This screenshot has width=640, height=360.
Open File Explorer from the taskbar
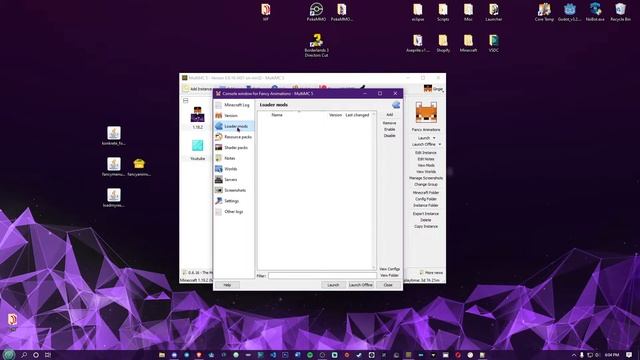(162, 355)
